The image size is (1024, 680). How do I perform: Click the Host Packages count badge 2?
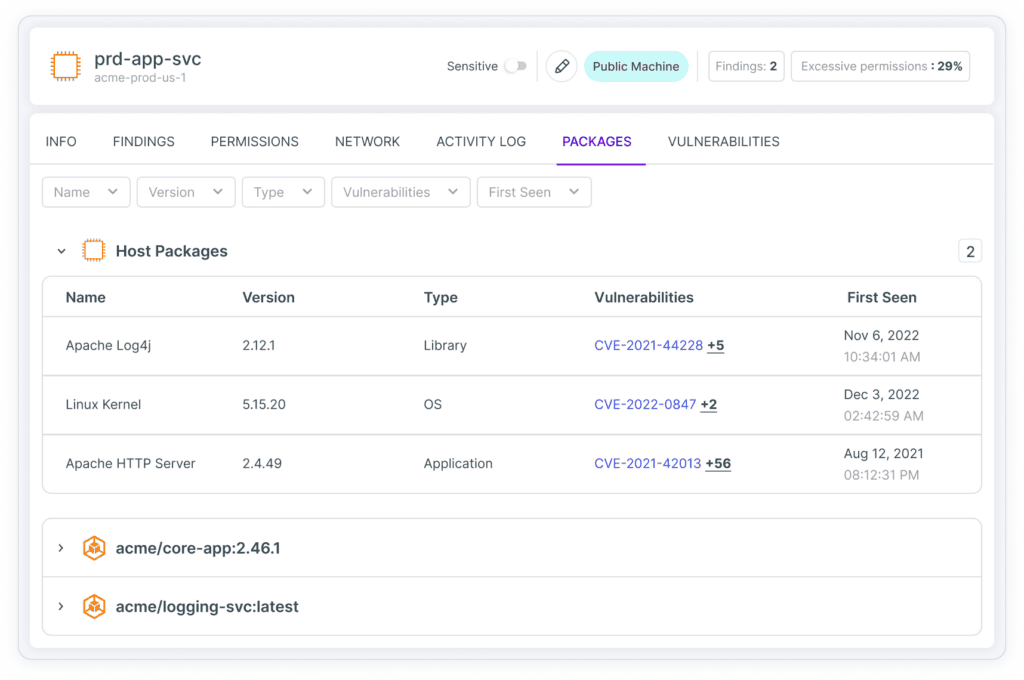[x=970, y=251]
